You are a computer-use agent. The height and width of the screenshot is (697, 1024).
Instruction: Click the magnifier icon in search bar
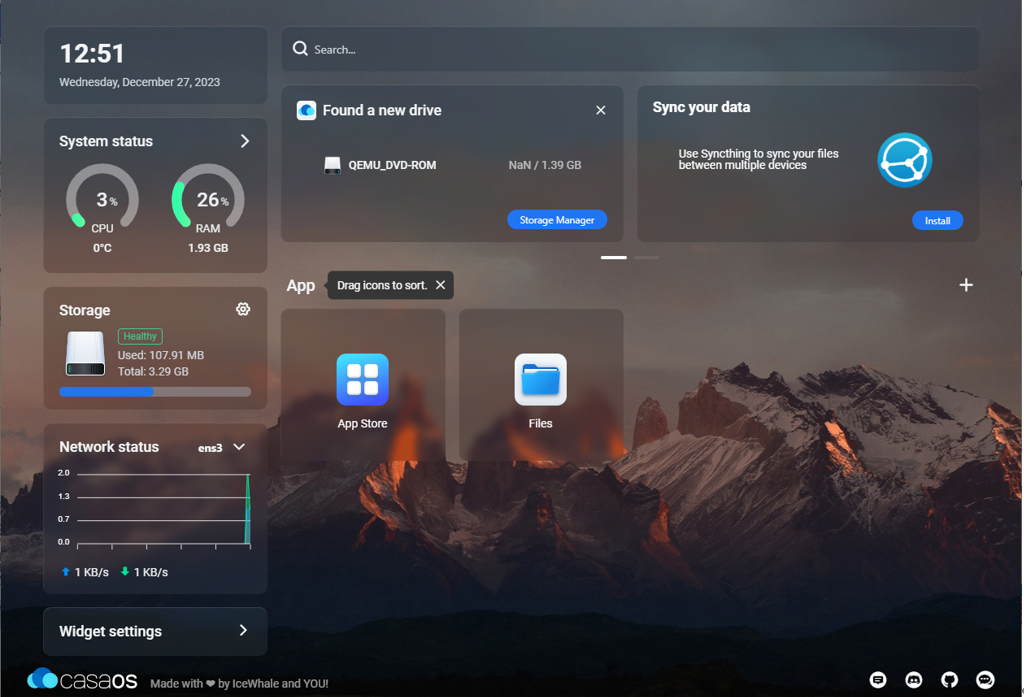(300, 48)
